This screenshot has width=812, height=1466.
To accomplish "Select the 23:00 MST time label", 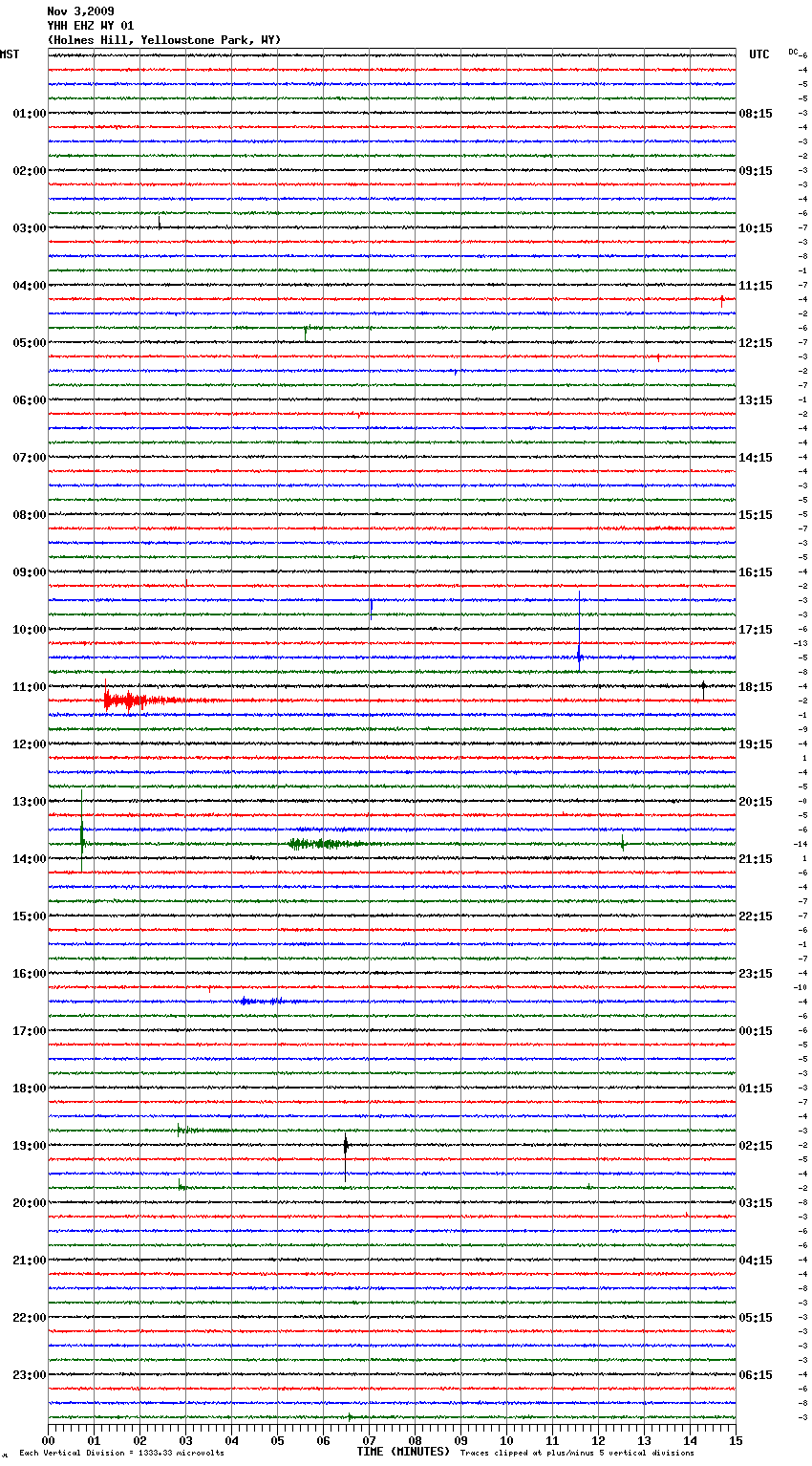I will pyautogui.click(x=30, y=1375).
